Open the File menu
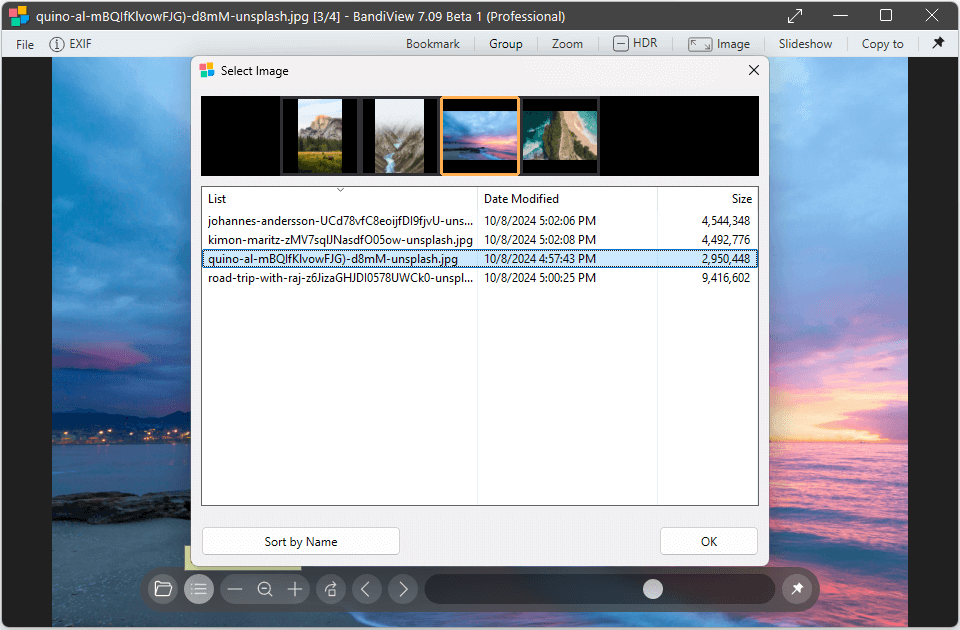The image size is (960, 630). (25, 44)
